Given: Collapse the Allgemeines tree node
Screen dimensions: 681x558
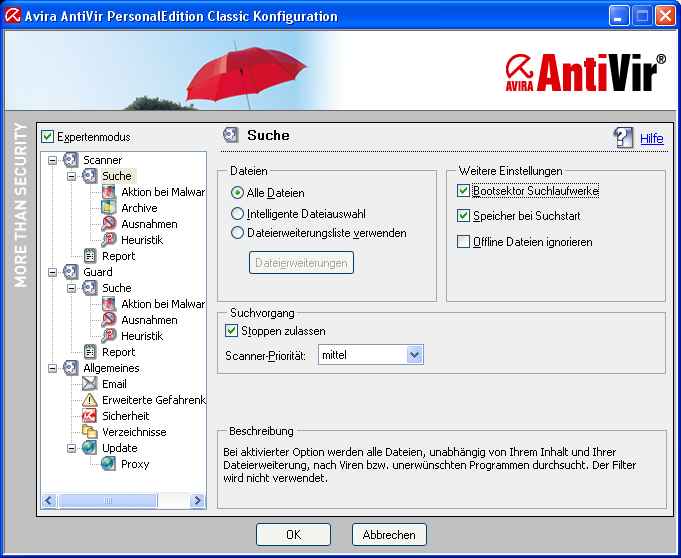Looking at the screenshot, I should (52, 368).
